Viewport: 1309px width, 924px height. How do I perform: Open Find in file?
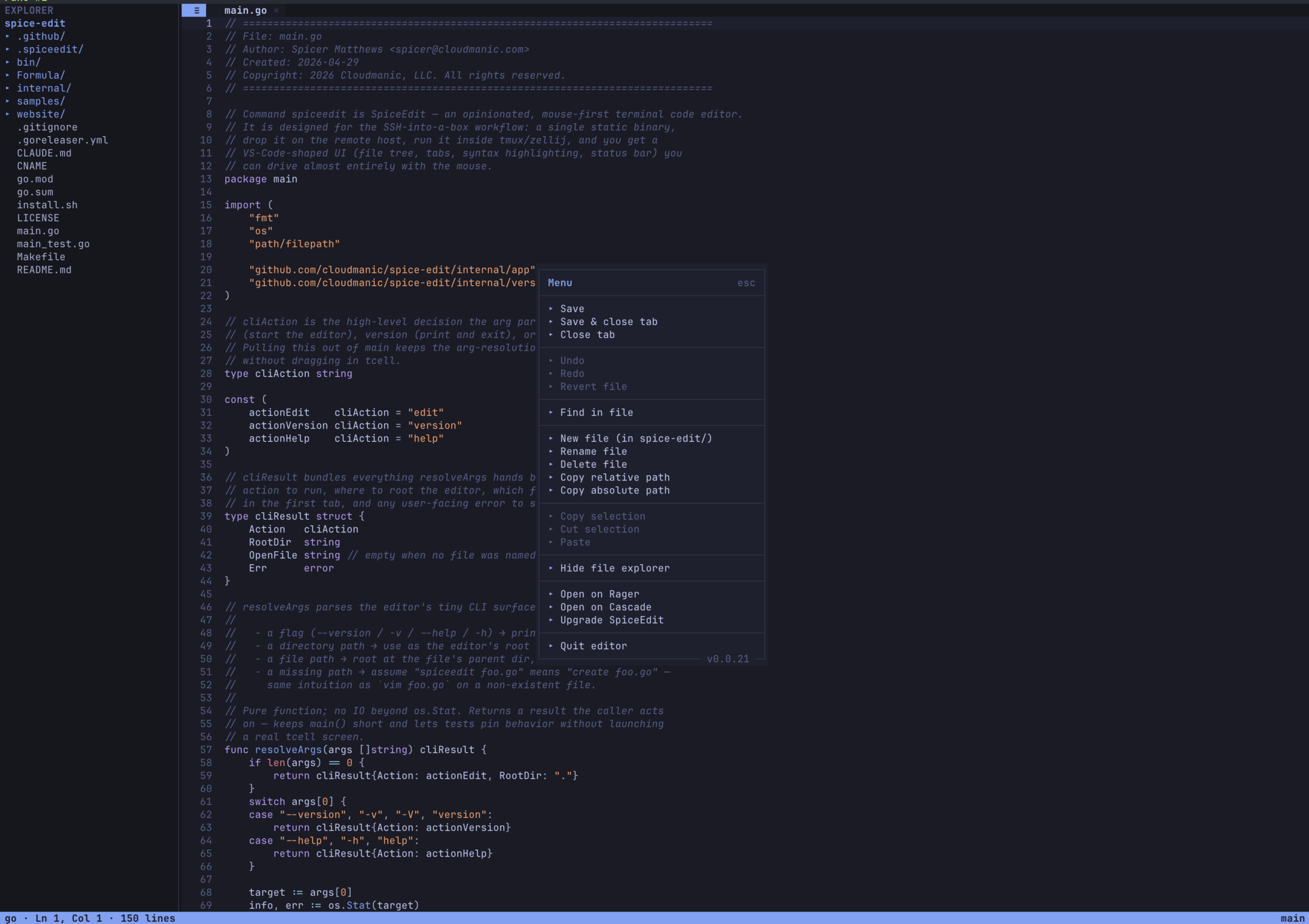(596, 413)
